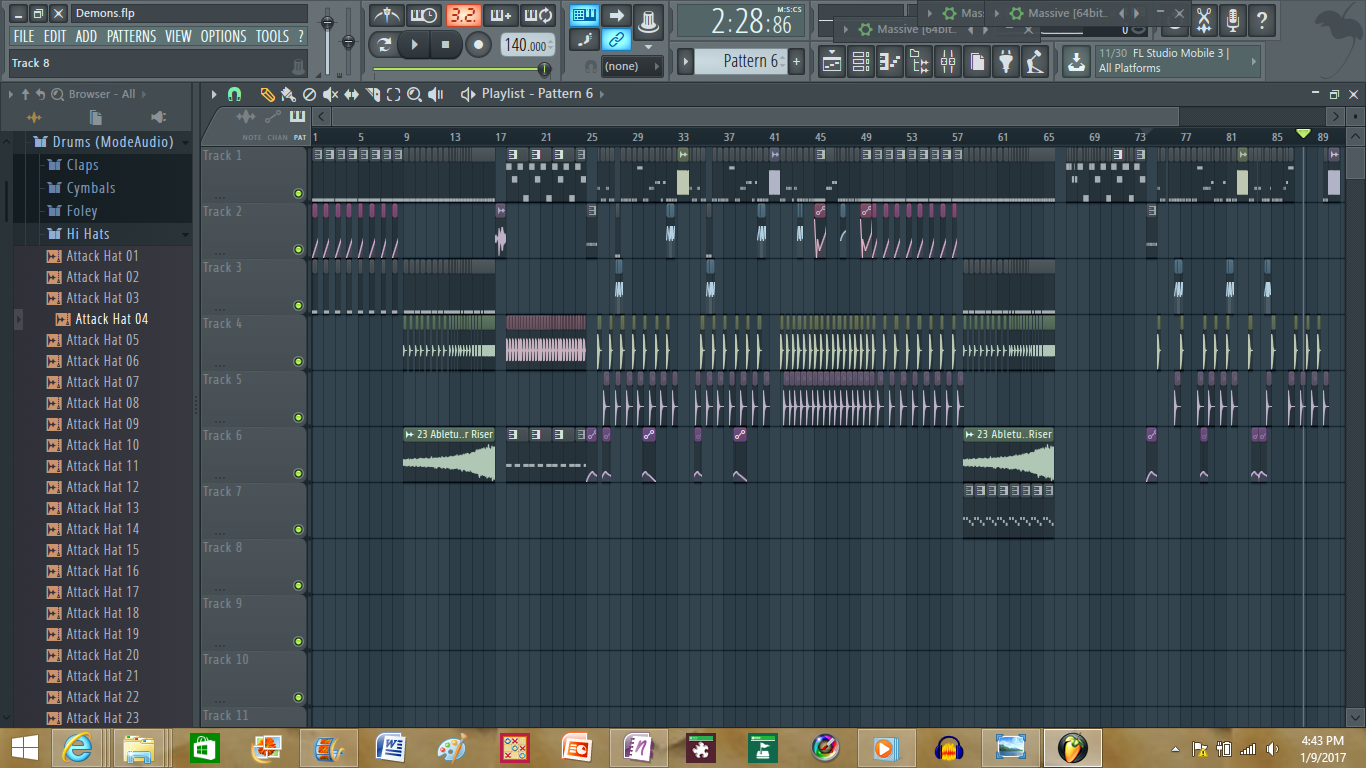
Task: Open the ADD menu
Action: coord(86,36)
